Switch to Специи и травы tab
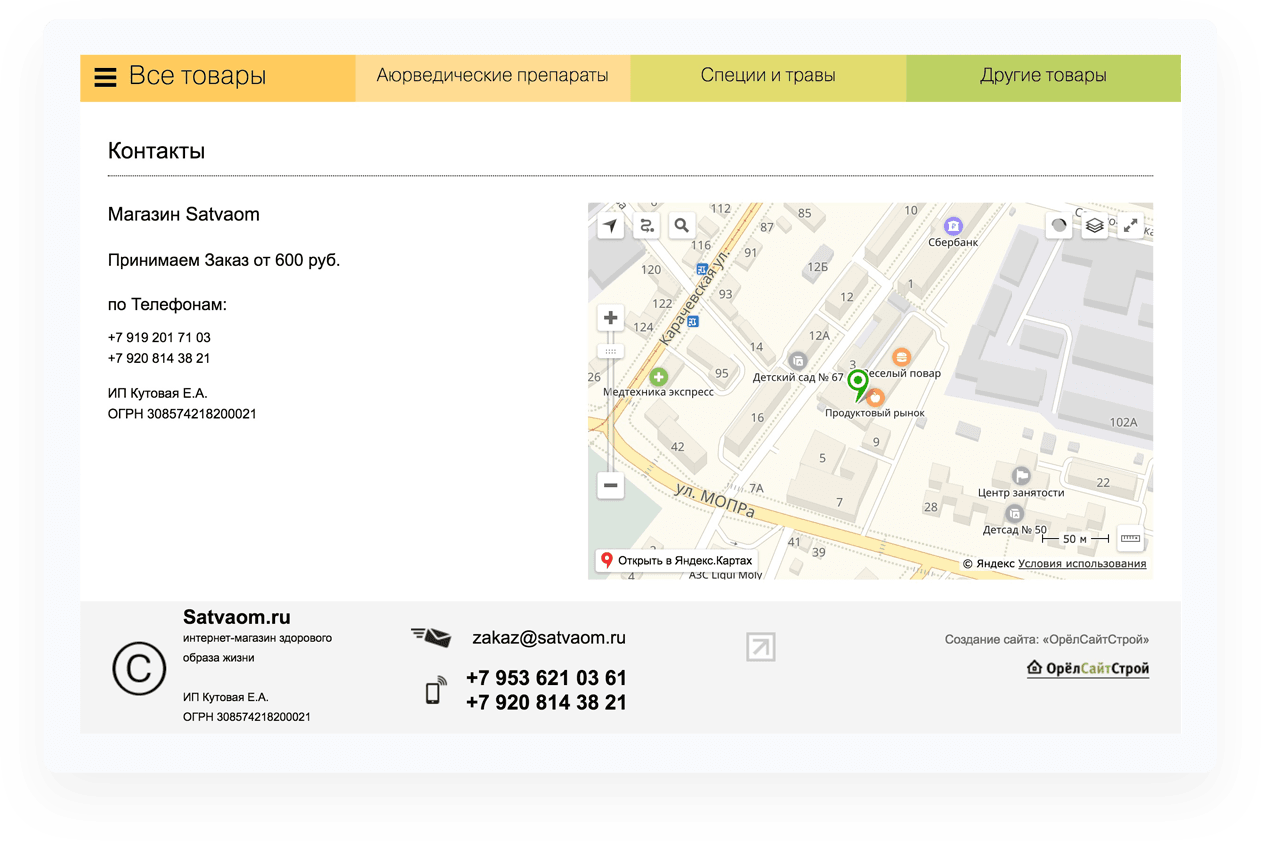The height and width of the screenshot is (841, 1261). point(768,76)
